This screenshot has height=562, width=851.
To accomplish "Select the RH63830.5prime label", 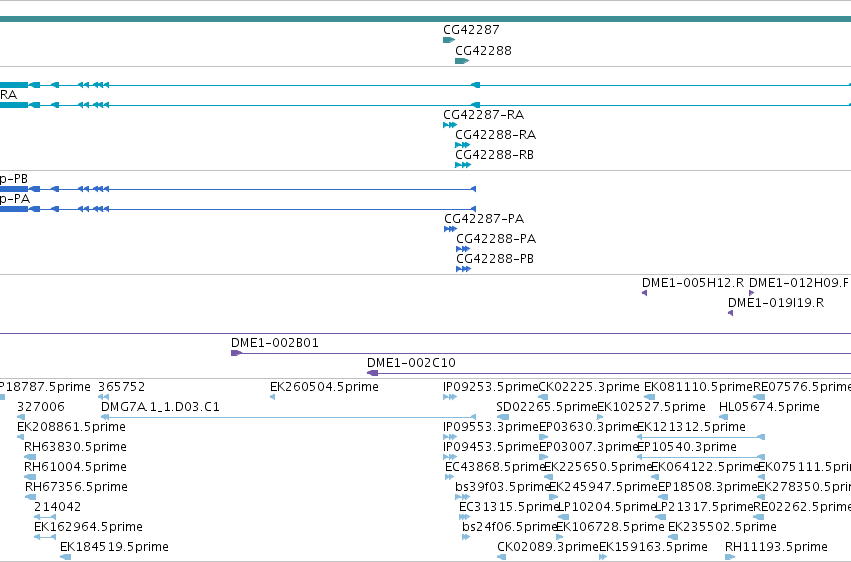I will [75, 447].
